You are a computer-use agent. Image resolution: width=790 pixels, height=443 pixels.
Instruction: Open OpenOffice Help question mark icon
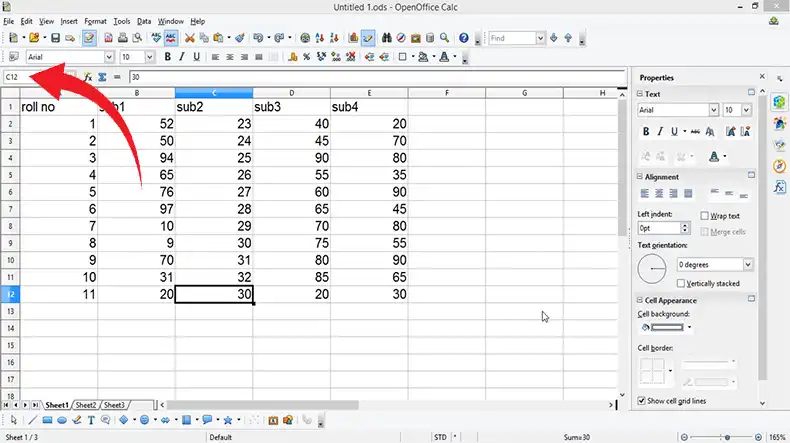[464, 38]
